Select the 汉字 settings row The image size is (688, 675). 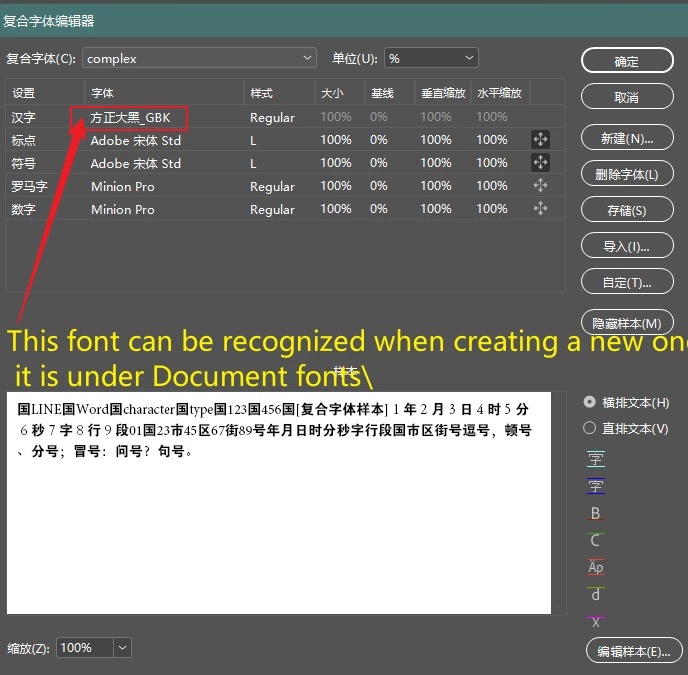coord(285,117)
